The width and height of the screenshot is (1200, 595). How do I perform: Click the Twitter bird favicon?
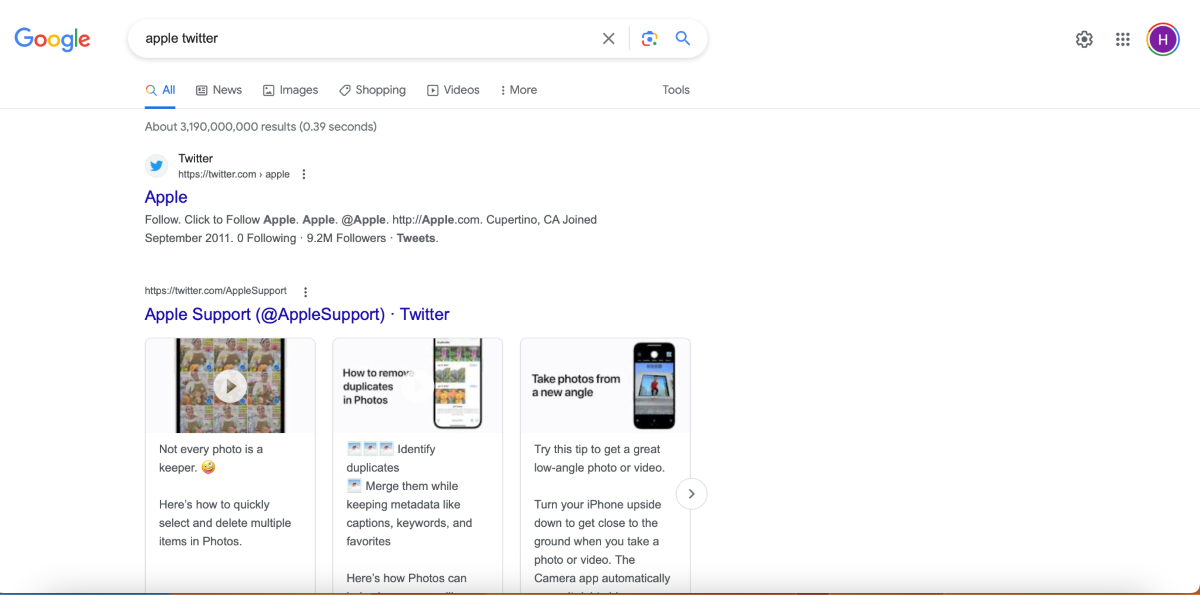tap(156, 166)
